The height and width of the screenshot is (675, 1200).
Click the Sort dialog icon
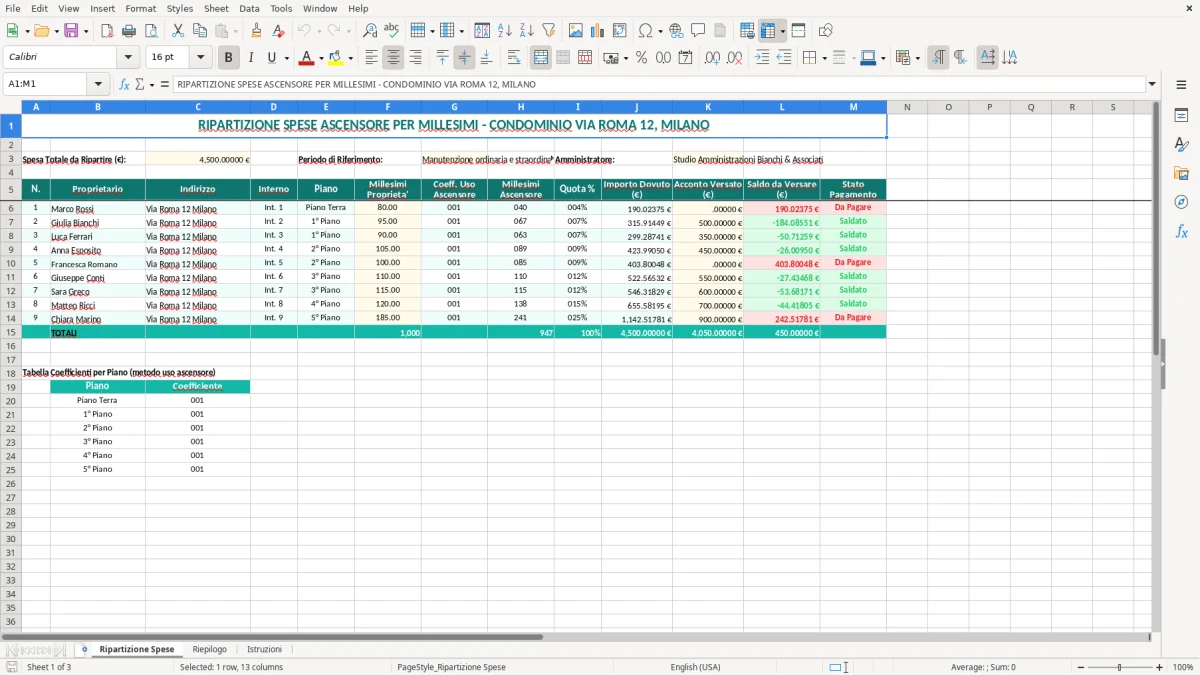(482, 31)
